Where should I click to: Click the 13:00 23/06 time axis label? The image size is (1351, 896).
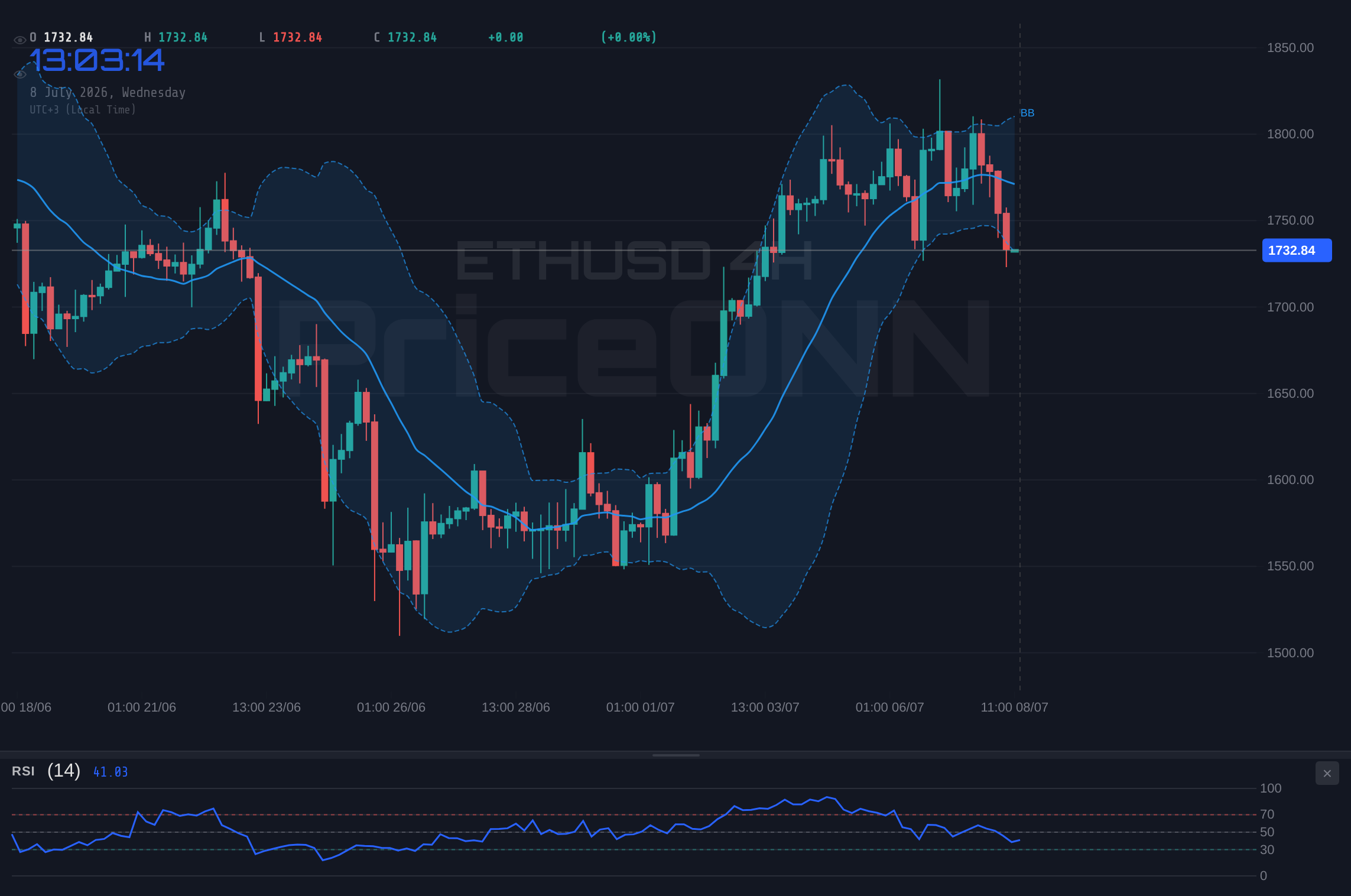tap(267, 707)
